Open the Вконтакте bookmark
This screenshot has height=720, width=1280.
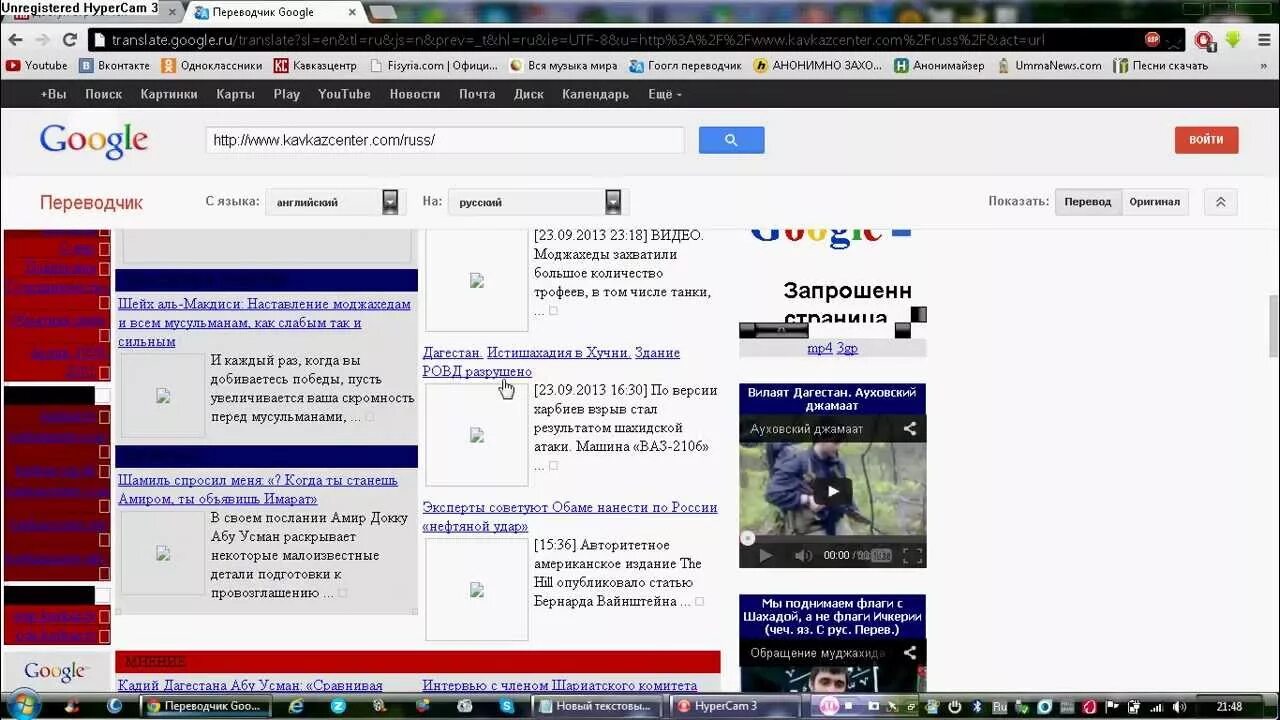(x=115, y=66)
